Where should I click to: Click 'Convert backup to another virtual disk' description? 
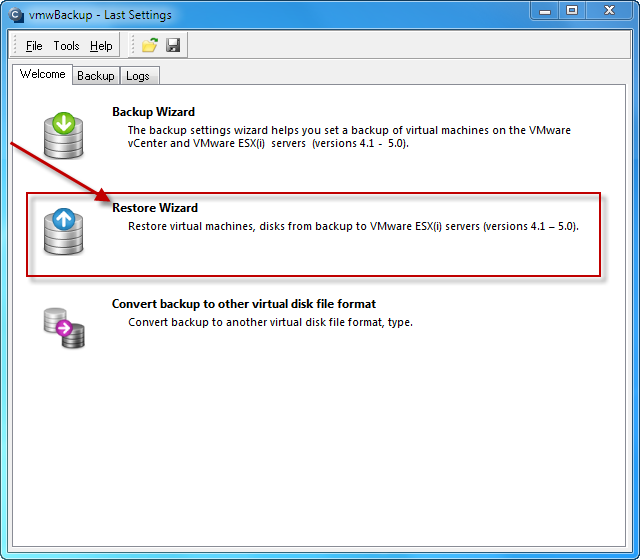tap(270, 322)
